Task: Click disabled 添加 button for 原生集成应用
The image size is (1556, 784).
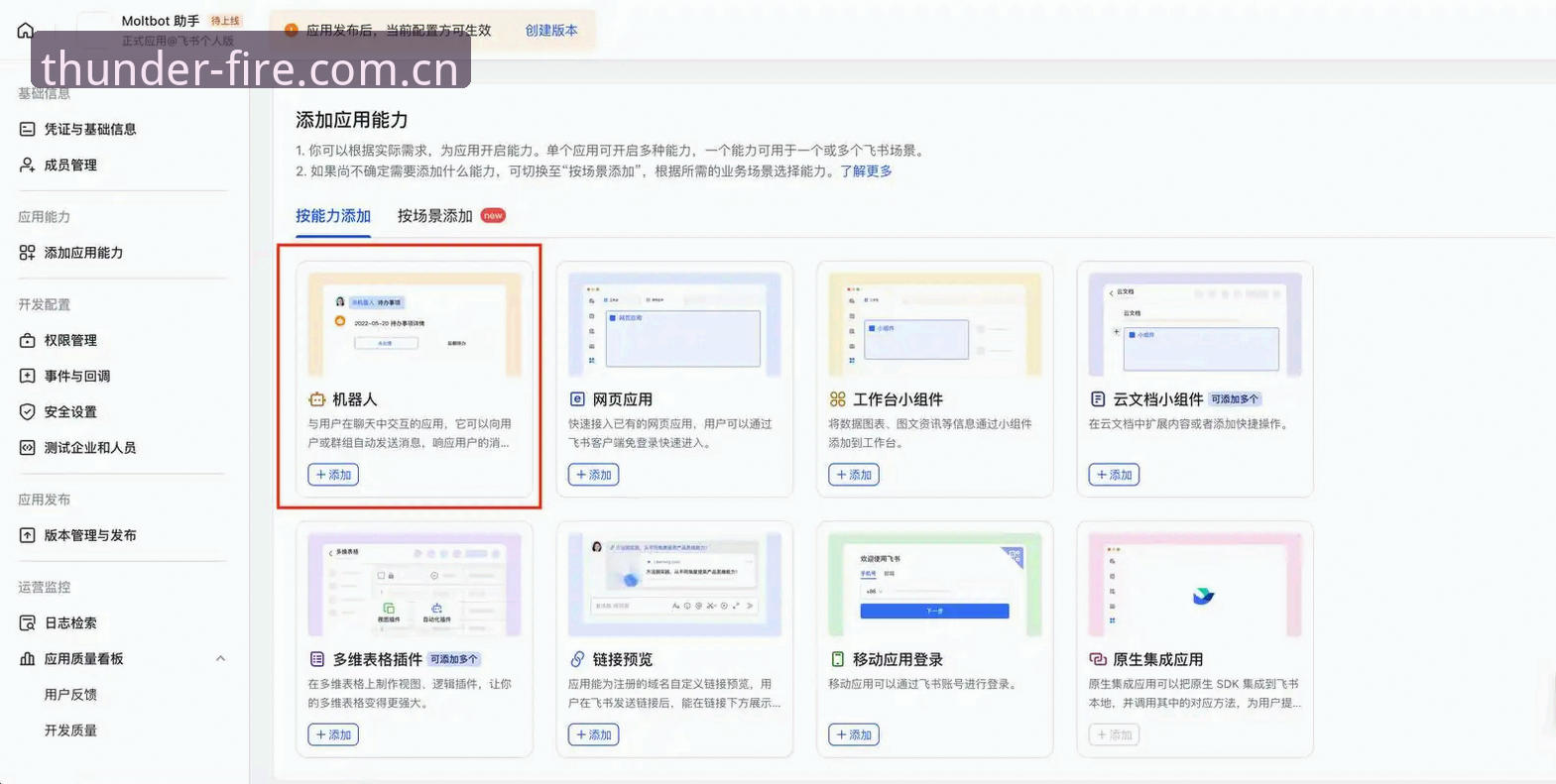Action: click(1114, 734)
